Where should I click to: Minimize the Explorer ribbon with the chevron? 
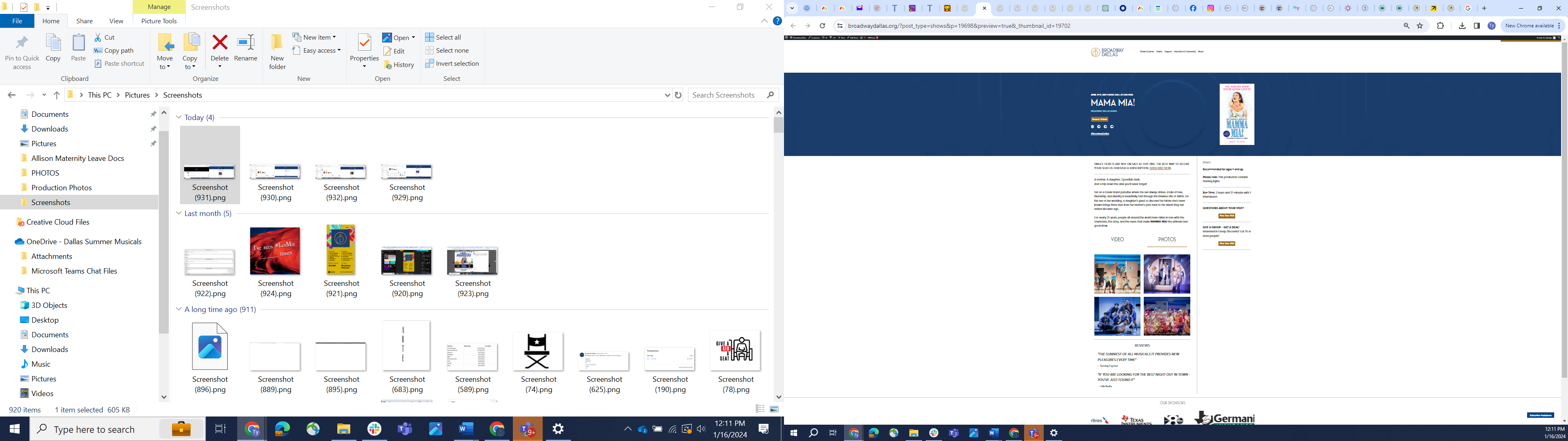(x=764, y=21)
